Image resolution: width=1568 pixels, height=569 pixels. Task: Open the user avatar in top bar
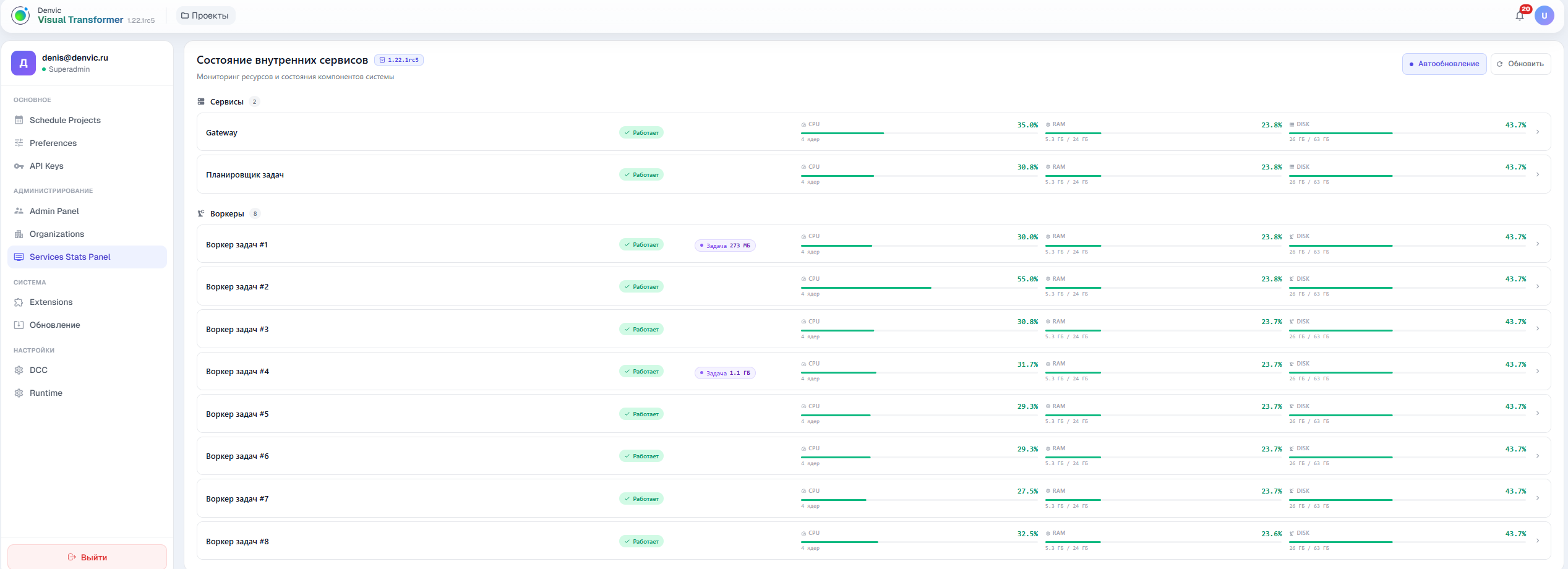point(1544,15)
